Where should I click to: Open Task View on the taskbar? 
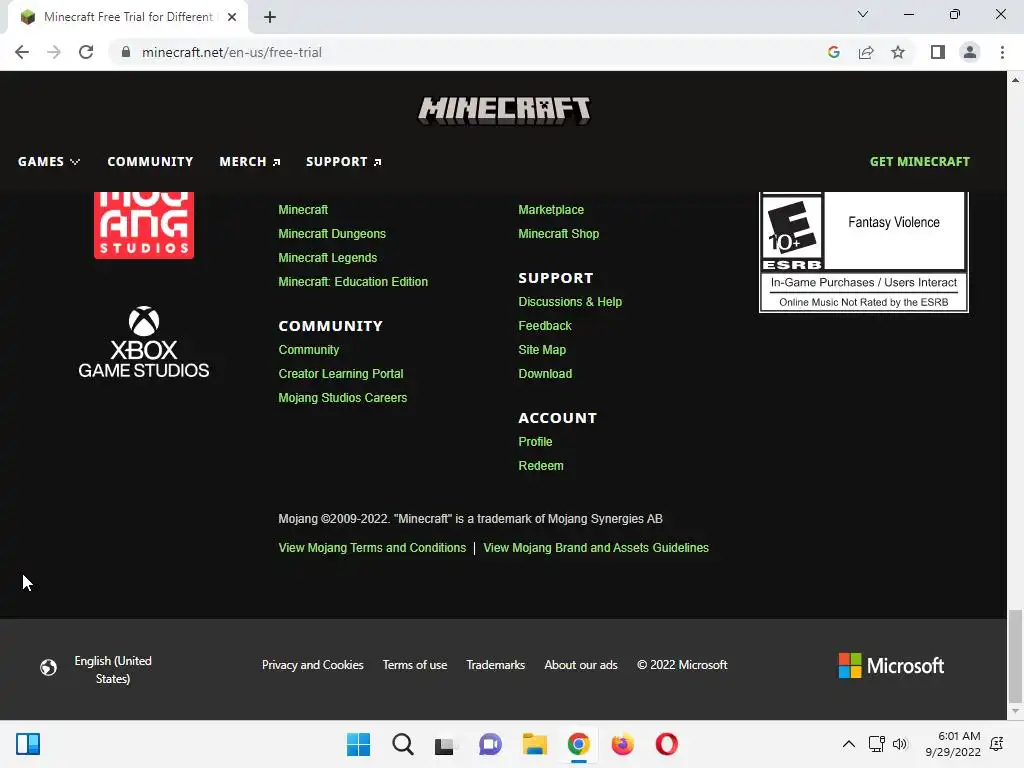point(445,744)
